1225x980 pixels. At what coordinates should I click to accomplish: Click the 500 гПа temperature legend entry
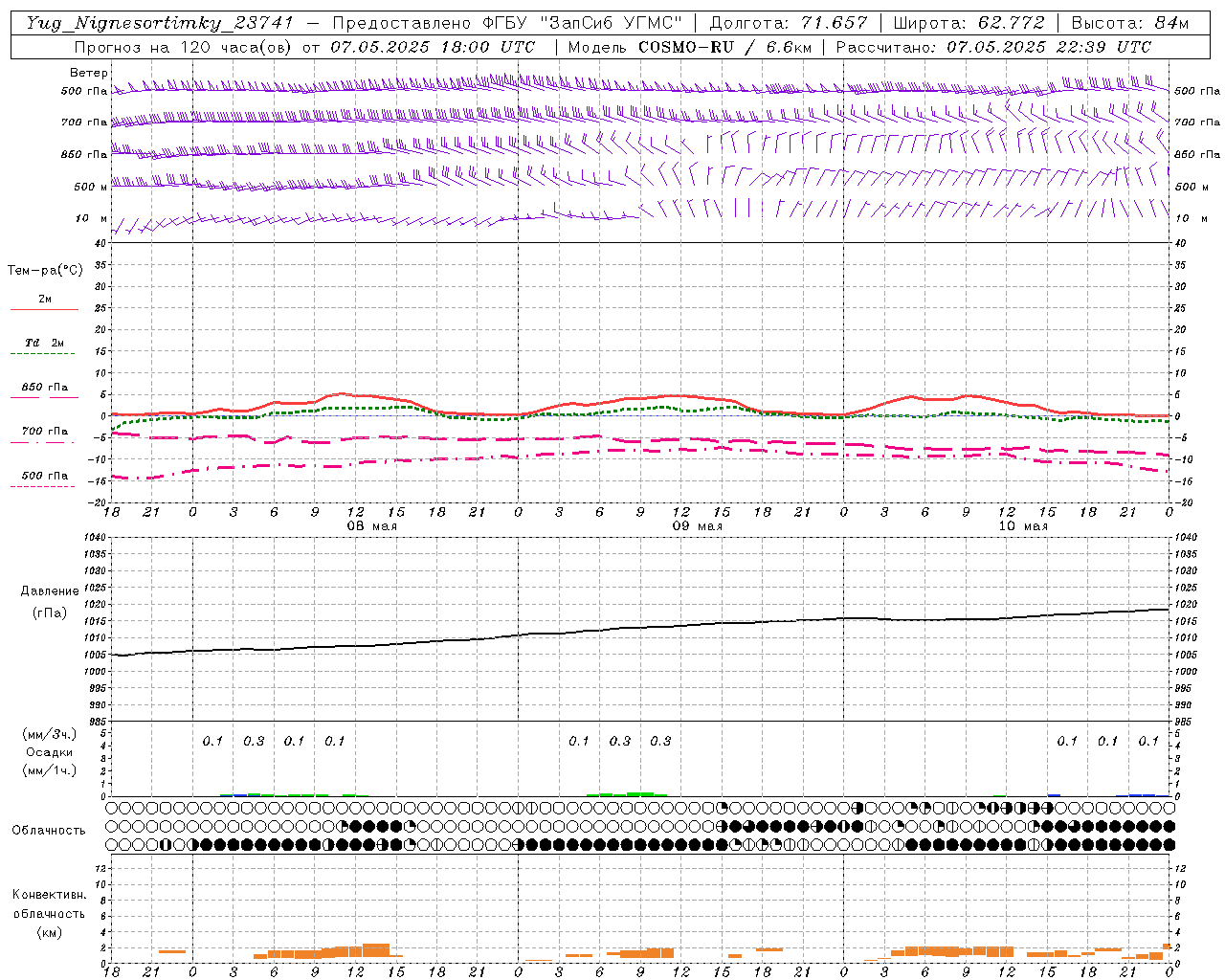pyautogui.click(x=45, y=476)
